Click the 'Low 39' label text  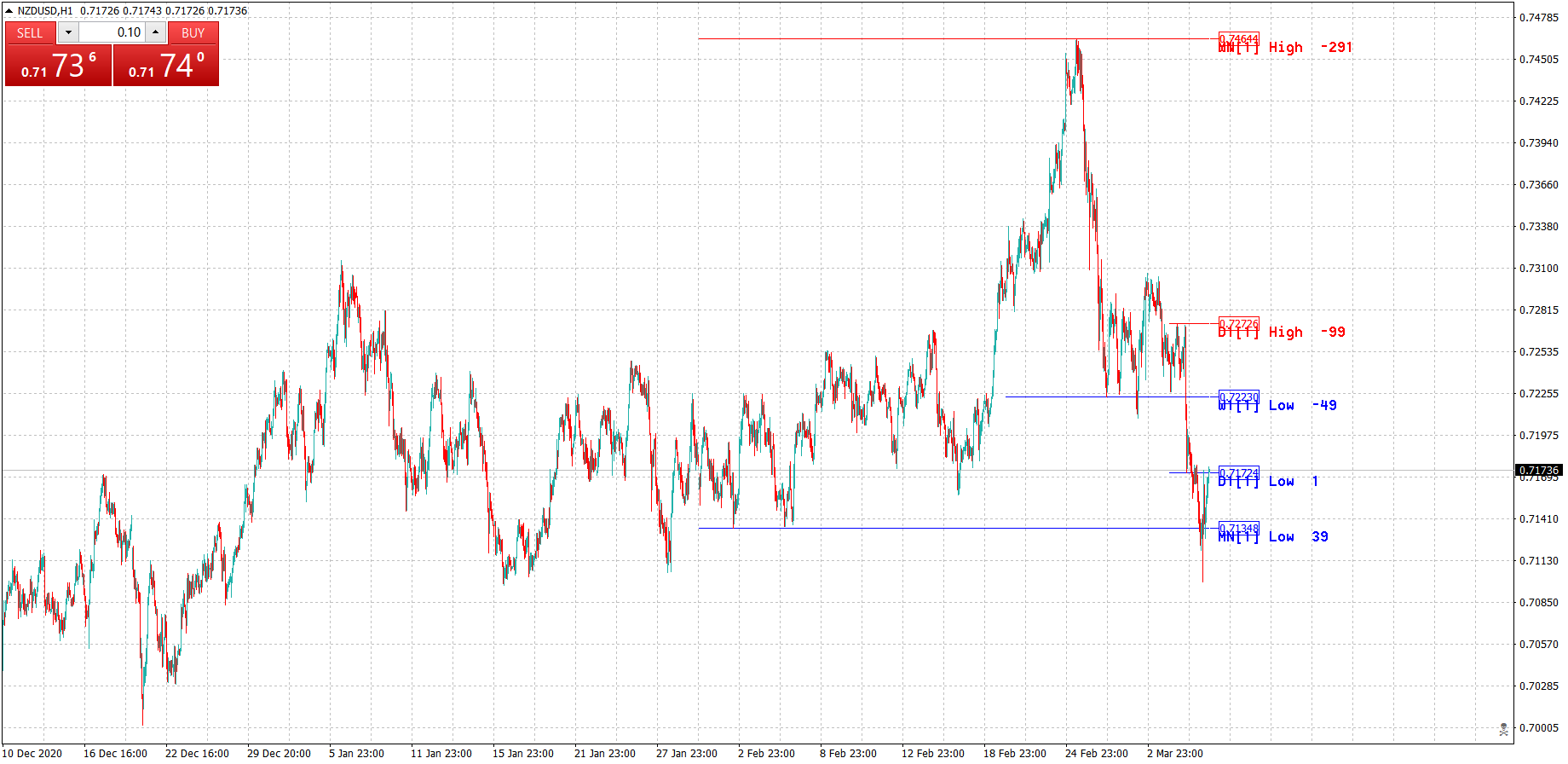pyautogui.click(x=1299, y=537)
